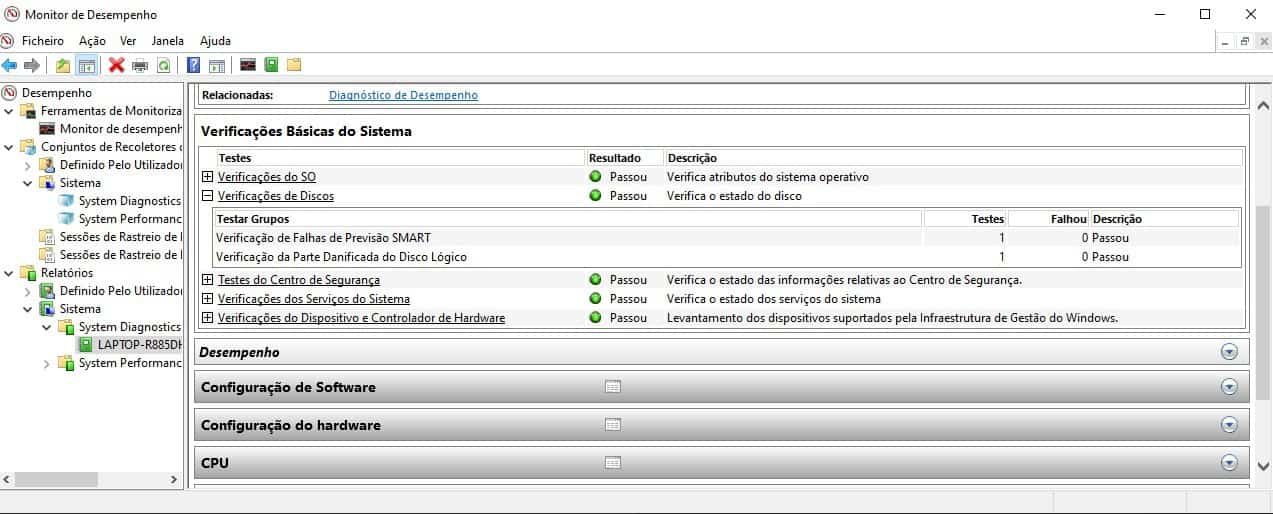The height and width of the screenshot is (514, 1273).
Task: Open help with the blue question-mark icon
Action: [194, 66]
